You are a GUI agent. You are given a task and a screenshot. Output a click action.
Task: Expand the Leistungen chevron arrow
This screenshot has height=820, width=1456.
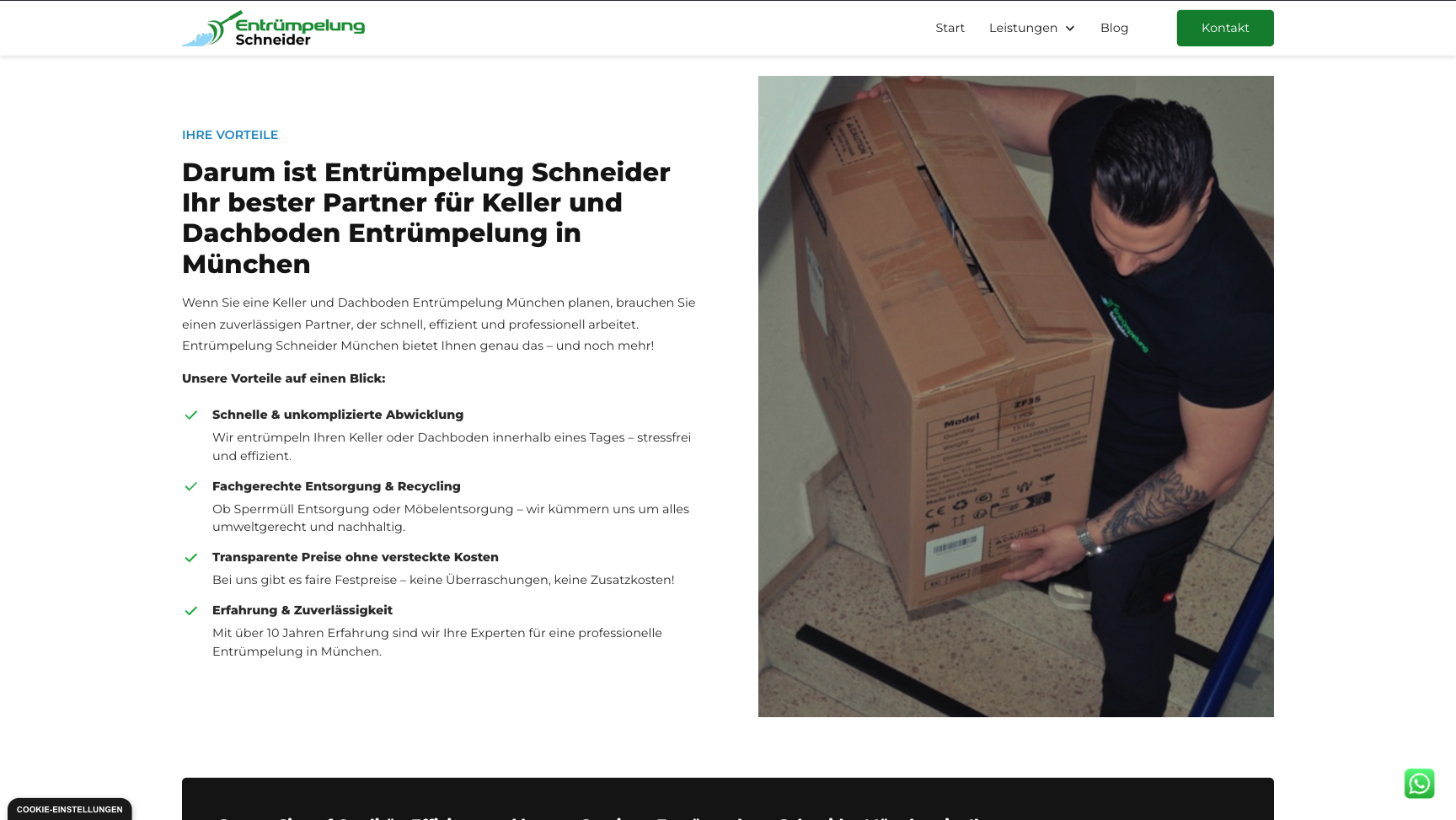[x=1070, y=29]
